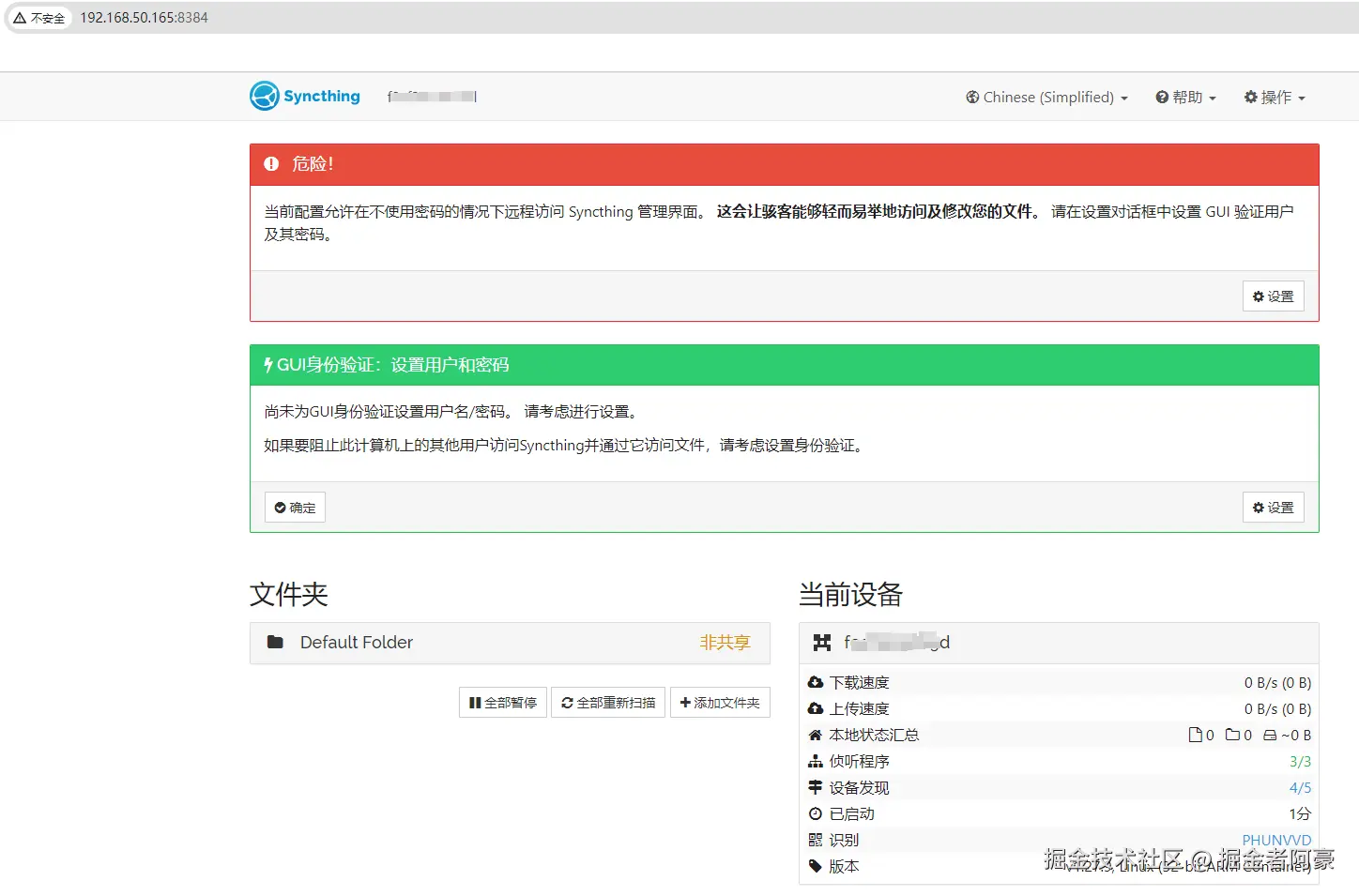This screenshot has height=896, width=1359.
Task: Open the 帮助 help menu
Action: [1185, 97]
